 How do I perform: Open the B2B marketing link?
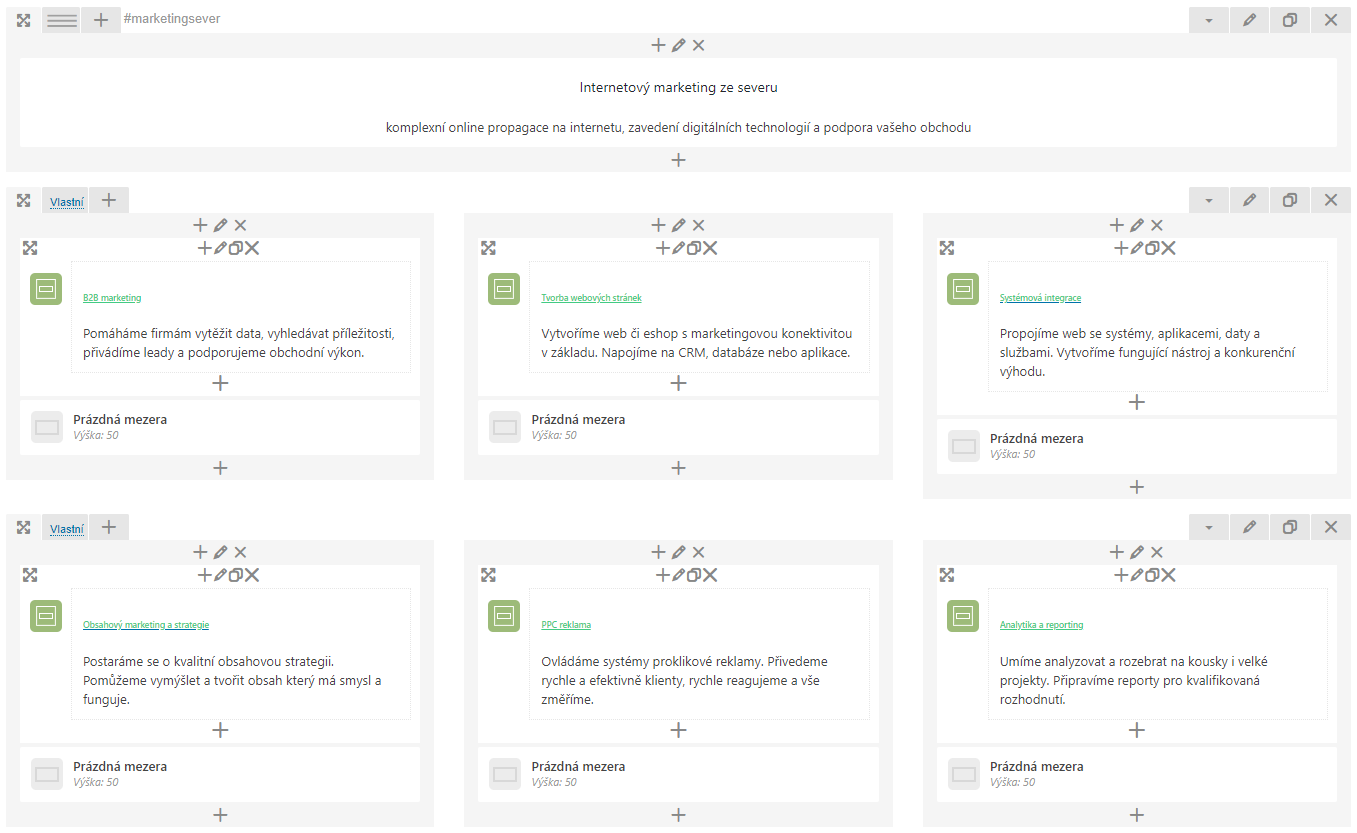[112, 298]
